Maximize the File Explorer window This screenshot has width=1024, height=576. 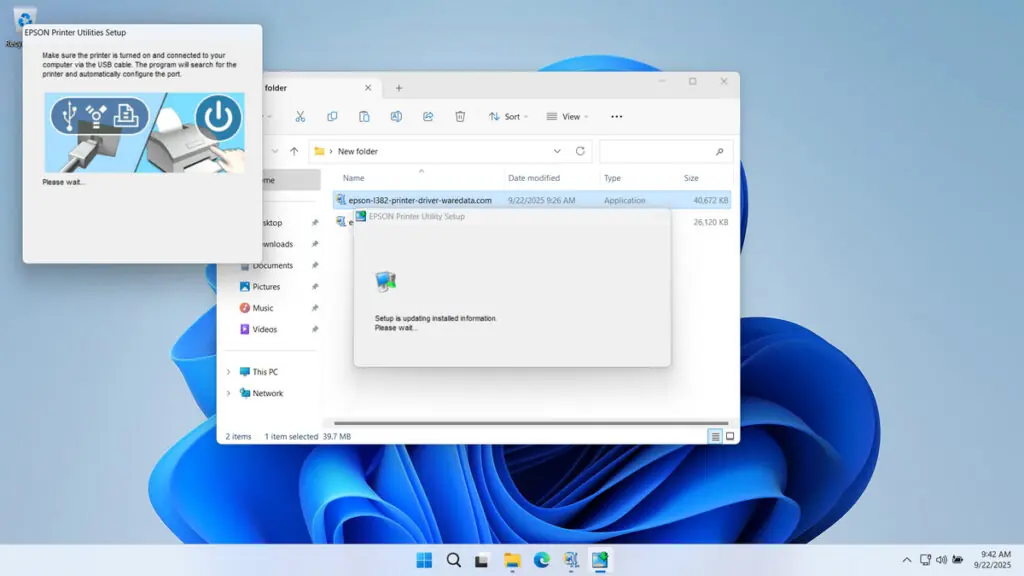click(692, 82)
